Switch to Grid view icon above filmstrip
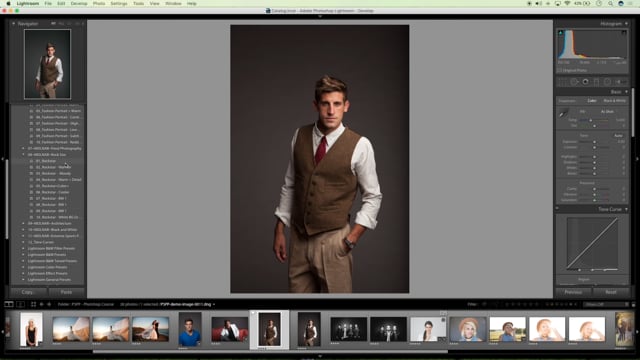The image size is (640, 360). click(33, 304)
